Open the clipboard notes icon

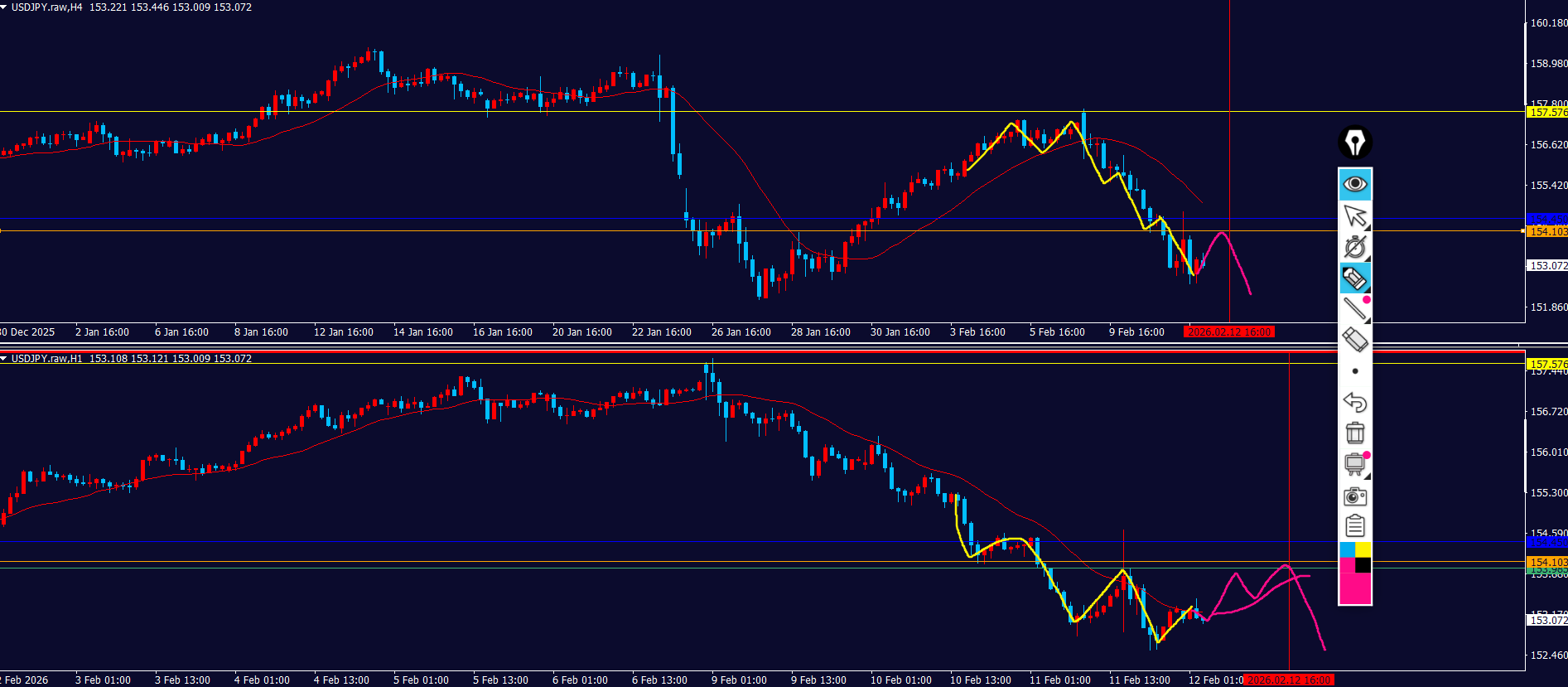click(x=1354, y=526)
